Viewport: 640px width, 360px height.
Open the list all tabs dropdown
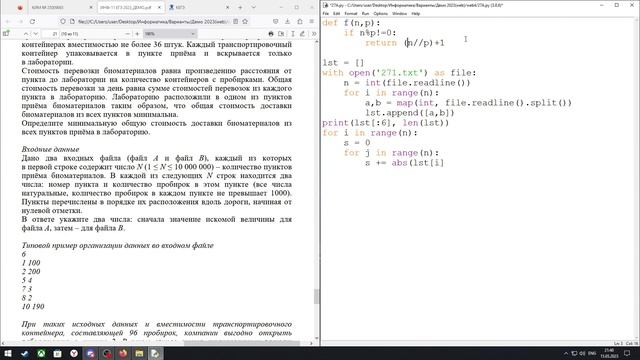[253, 7]
